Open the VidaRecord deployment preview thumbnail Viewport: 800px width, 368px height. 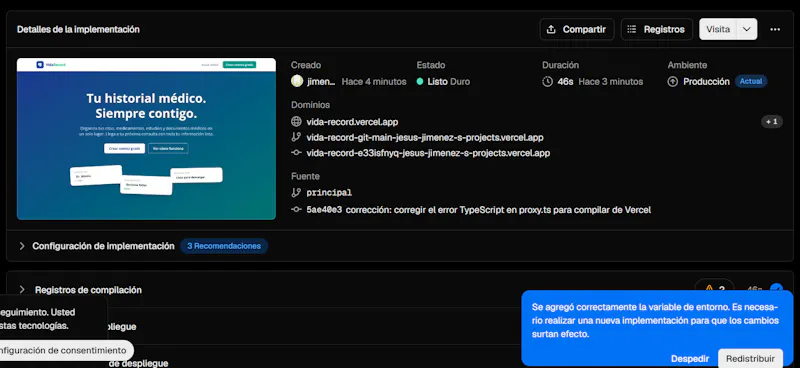[x=146, y=139]
